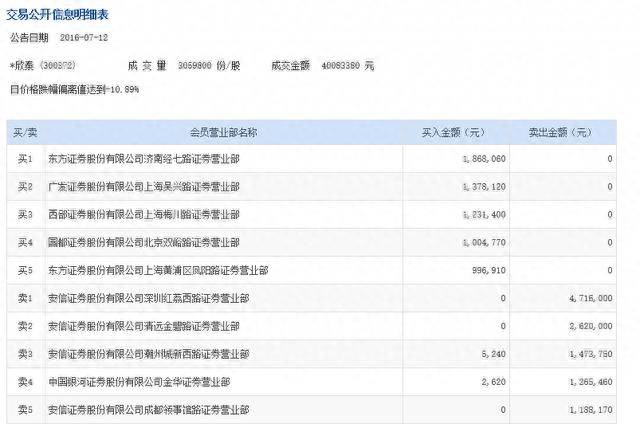This screenshot has height=424, width=640.
Task: Click the volume value 3059800 份/股
Action: (209, 66)
